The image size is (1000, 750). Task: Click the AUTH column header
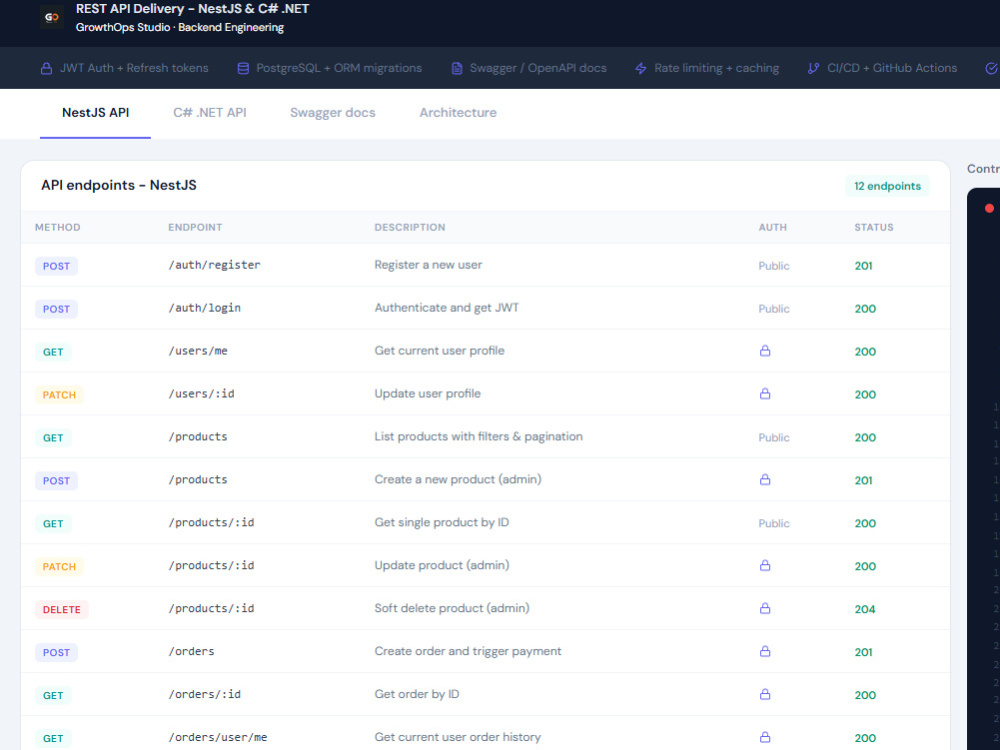tap(772, 227)
